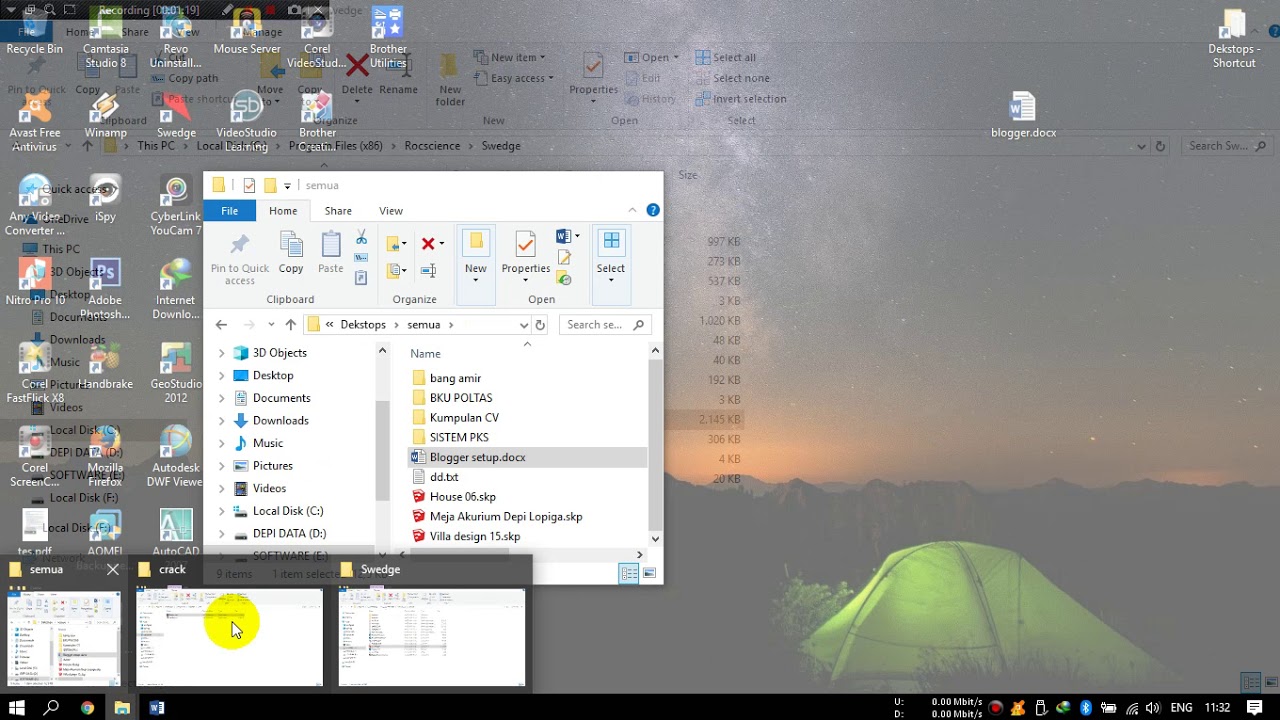
Task: Click the Word icon on the taskbar
Action: [x=157, y=708]
